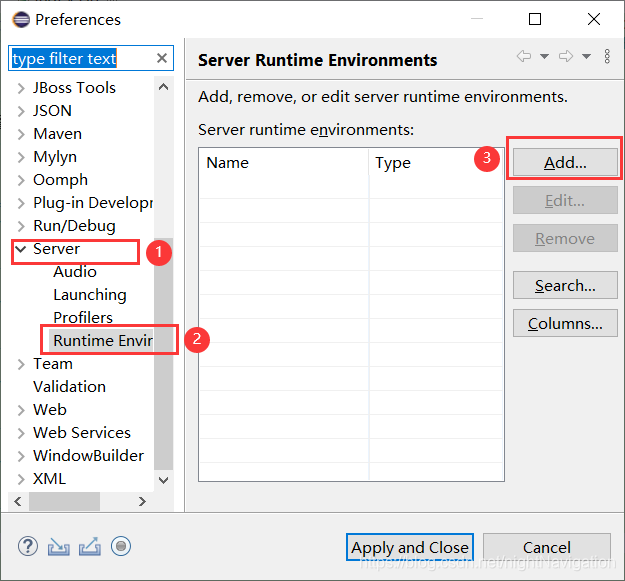
Task: Go back using the left arrow icon
Action: tap(524, 56)
